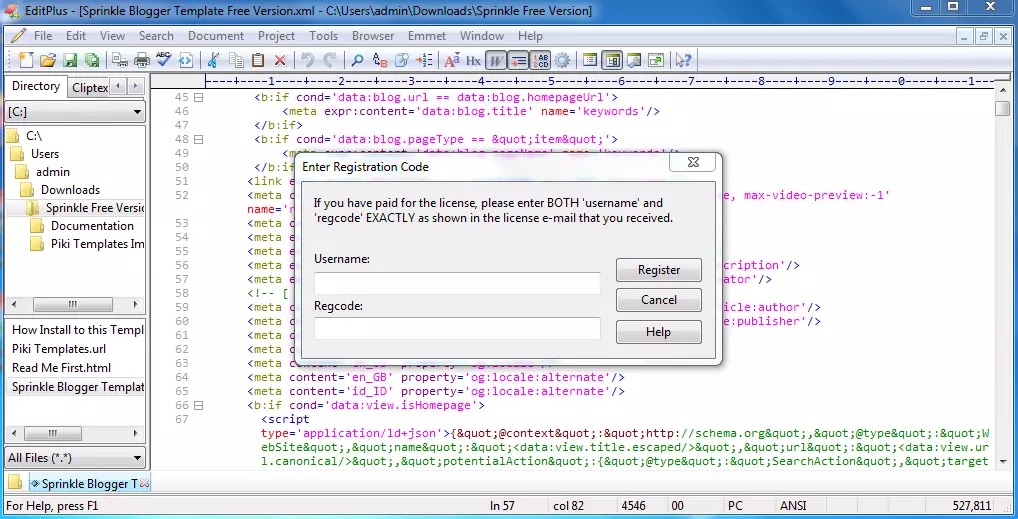Viewport: 1018px width, 519px height.
Task: Click the Find in Files icon
Action: (x=402, y=60)
